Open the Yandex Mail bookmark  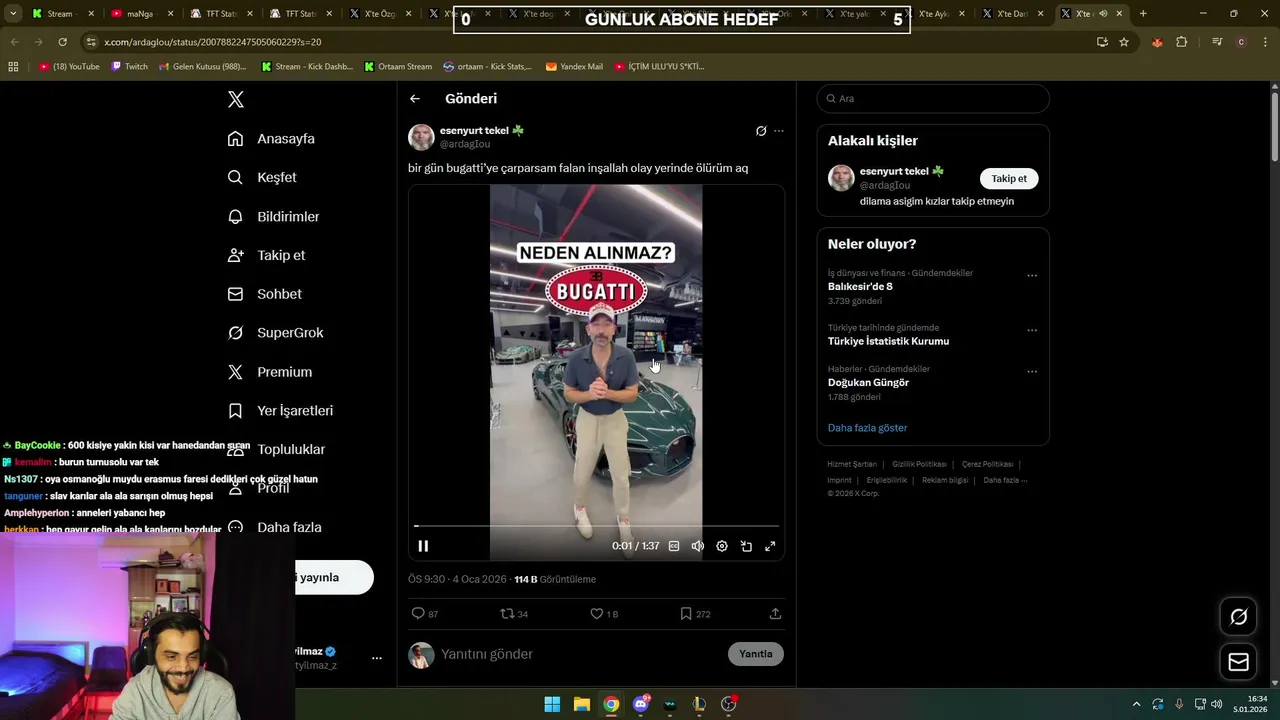(574, 67)
